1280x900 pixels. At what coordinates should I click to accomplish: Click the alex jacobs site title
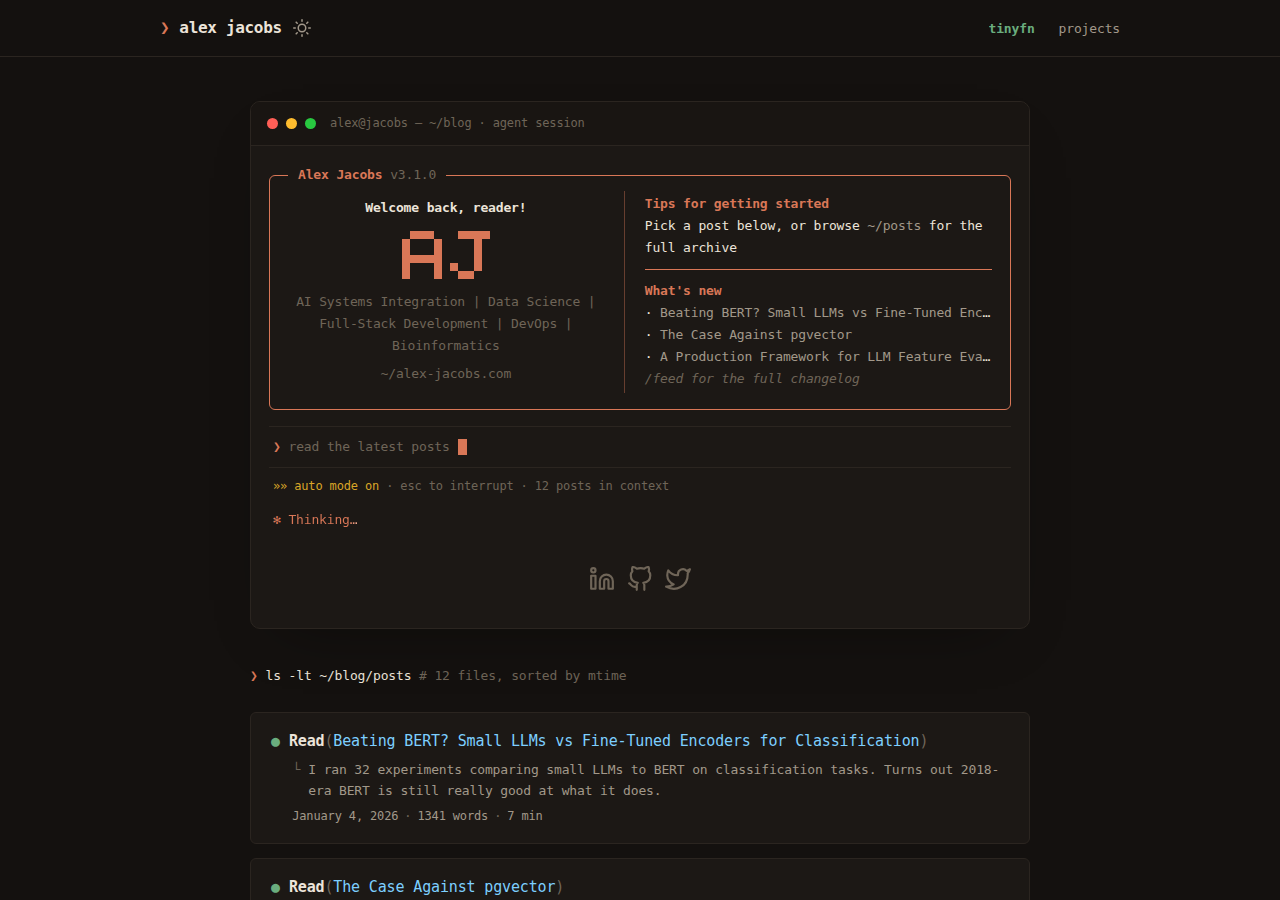pos(230,28)
